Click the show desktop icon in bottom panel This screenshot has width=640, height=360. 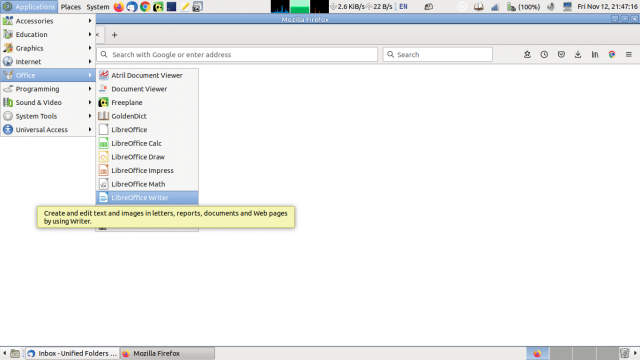pyautogui.click(x=15, y=353)
